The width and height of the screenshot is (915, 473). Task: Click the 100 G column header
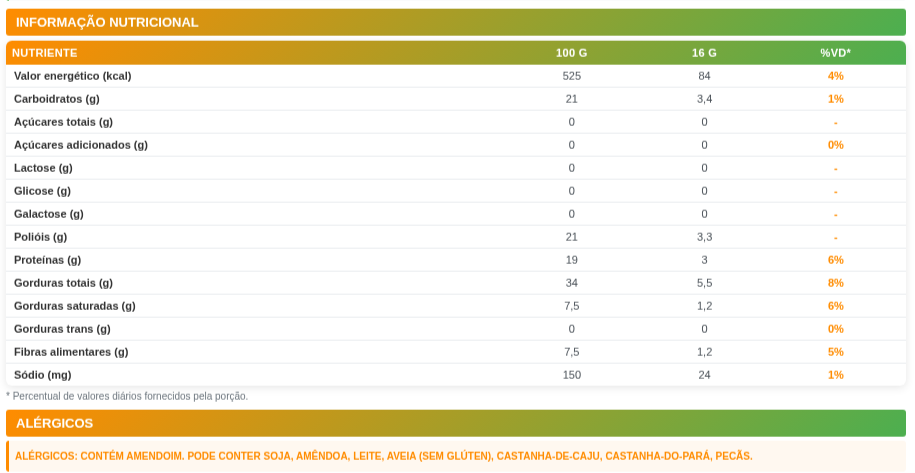[x=571, y=53]
